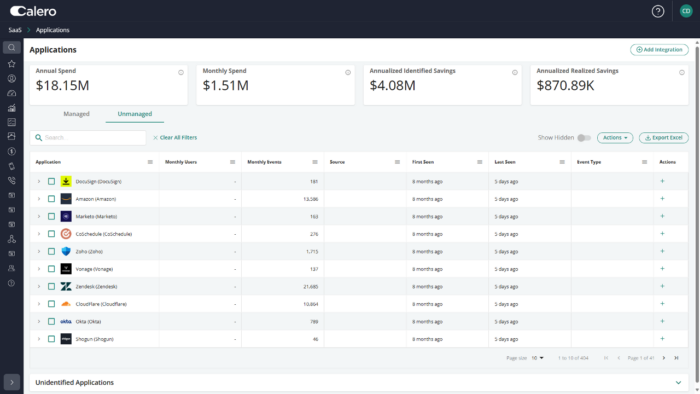This screenshot has width=700, height=394.
Task: Switch to the Managed tab
Action: pos(76,114)
